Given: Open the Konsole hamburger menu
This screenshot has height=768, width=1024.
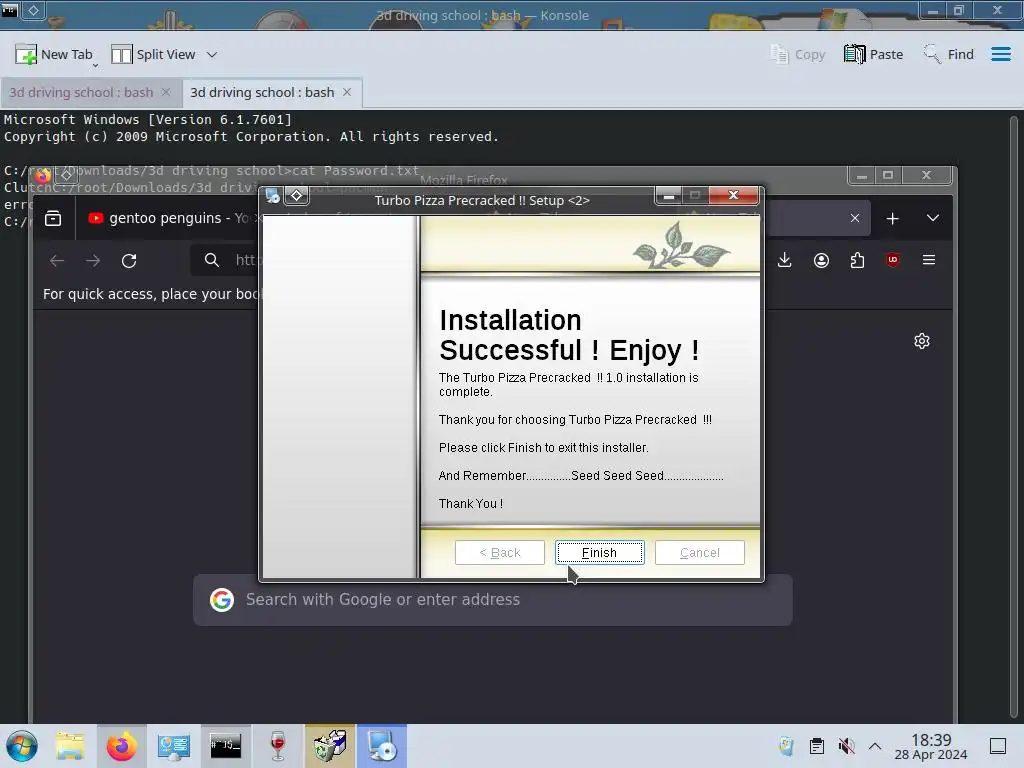Looking at the screenshot, I should click(x=1000, y=55).
